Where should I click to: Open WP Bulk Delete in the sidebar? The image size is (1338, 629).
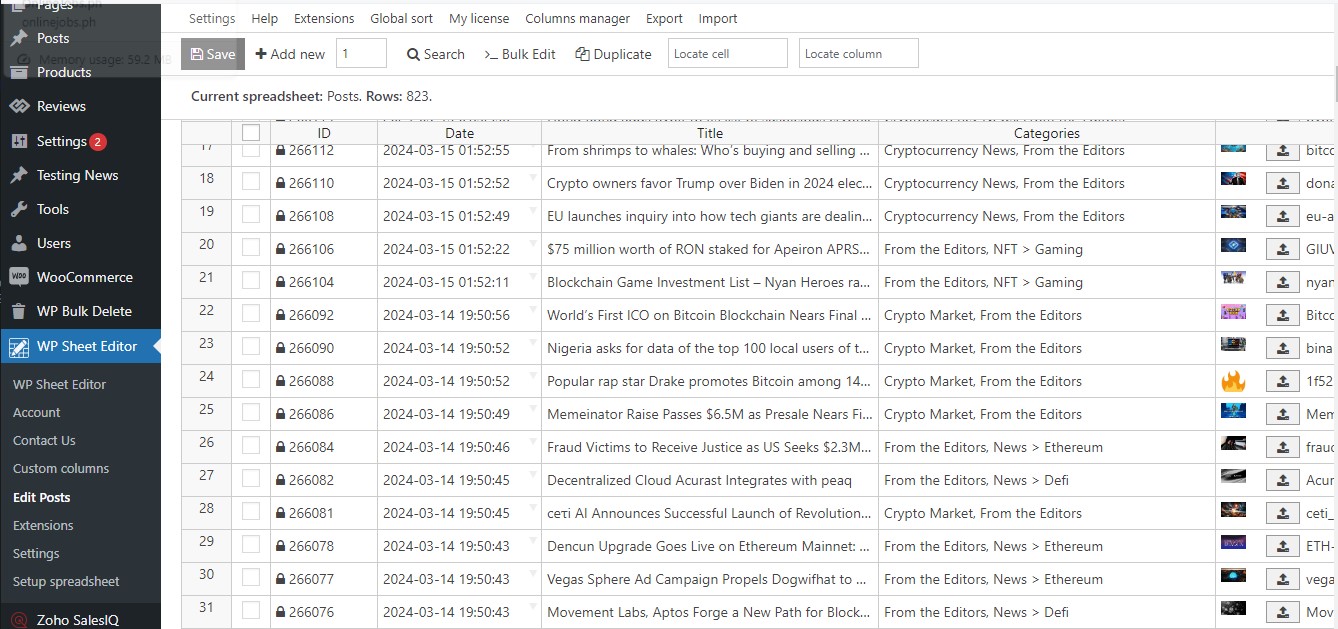pos(84,311)
